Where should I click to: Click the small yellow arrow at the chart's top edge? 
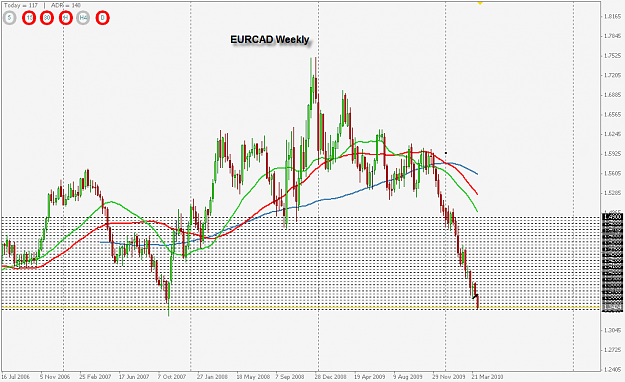[480, 3]
